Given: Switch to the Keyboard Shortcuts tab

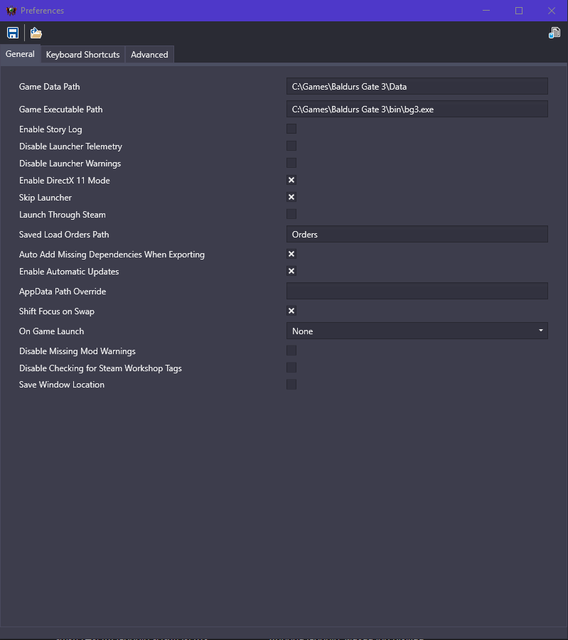Looking at the screenshot, I should tap(83, 55).
